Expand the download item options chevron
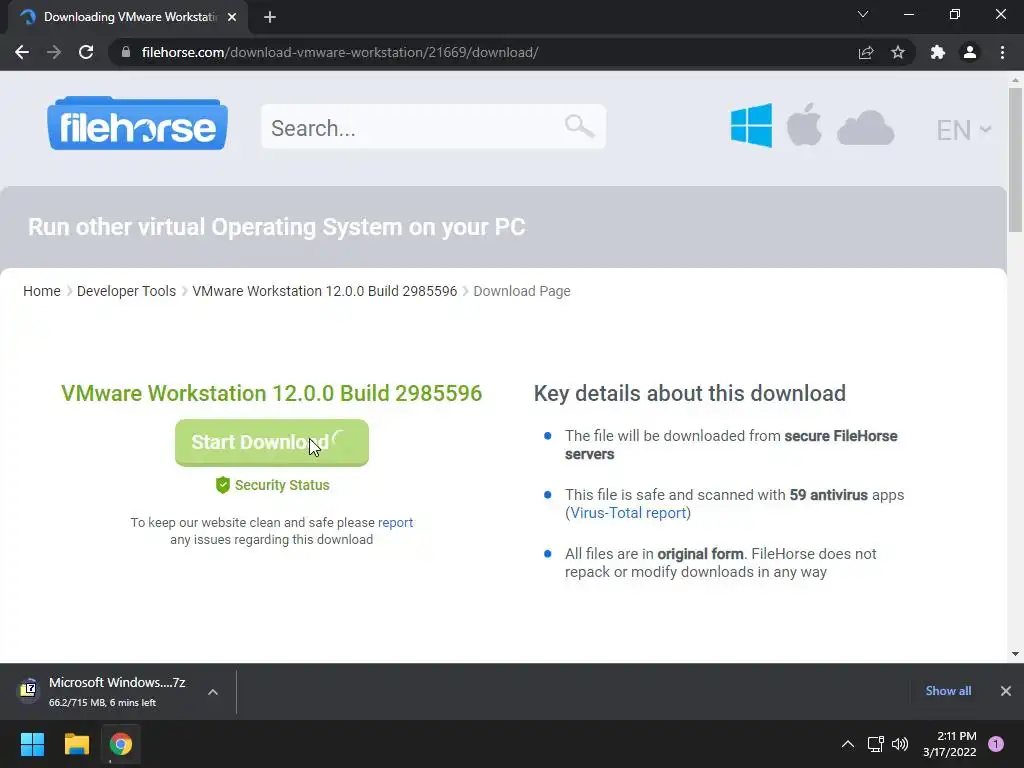The width and height of the screenshot is (1024, 768). 213,692
